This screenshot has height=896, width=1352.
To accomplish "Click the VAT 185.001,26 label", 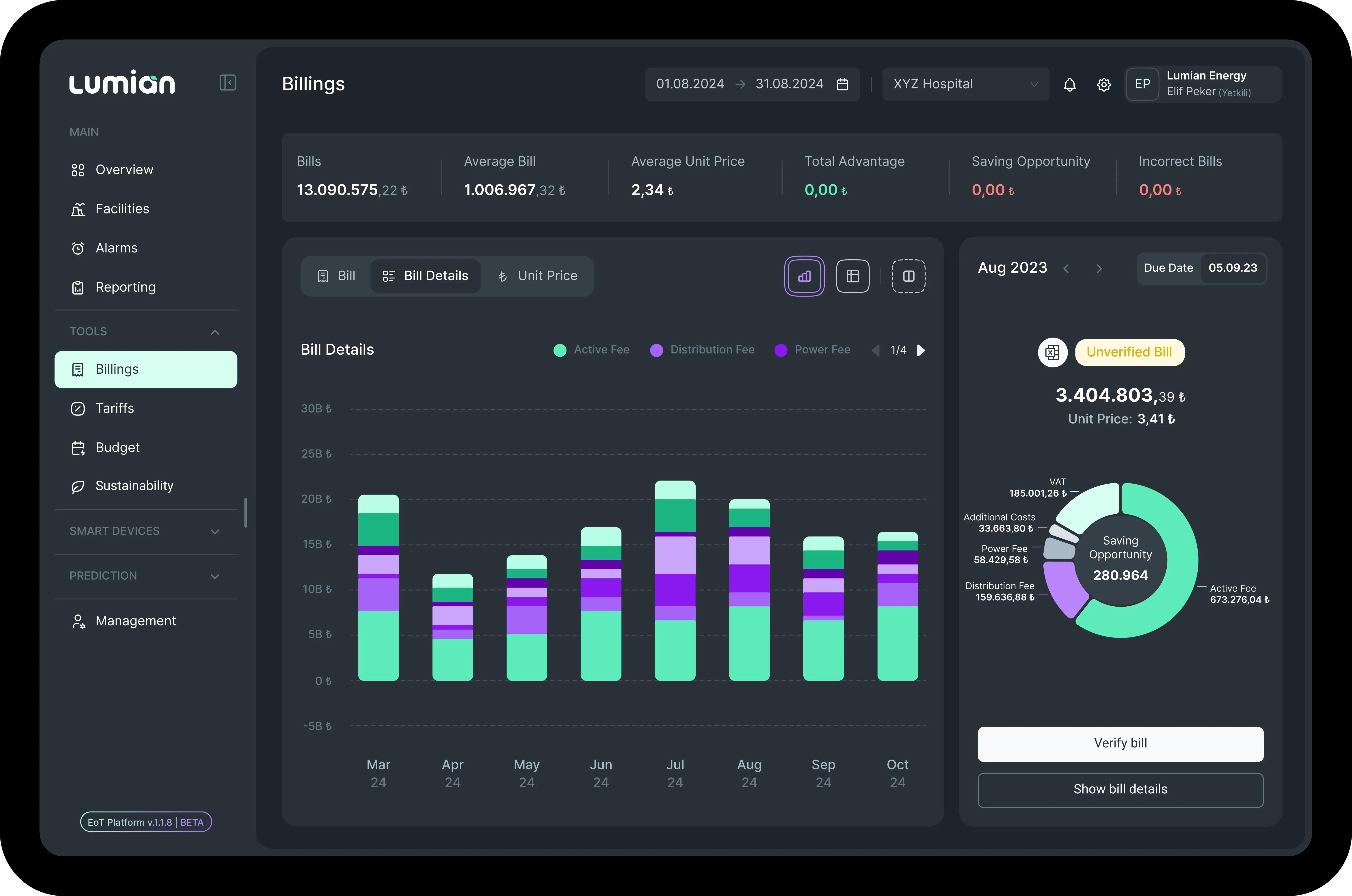I will click(x=1038, y=488).
